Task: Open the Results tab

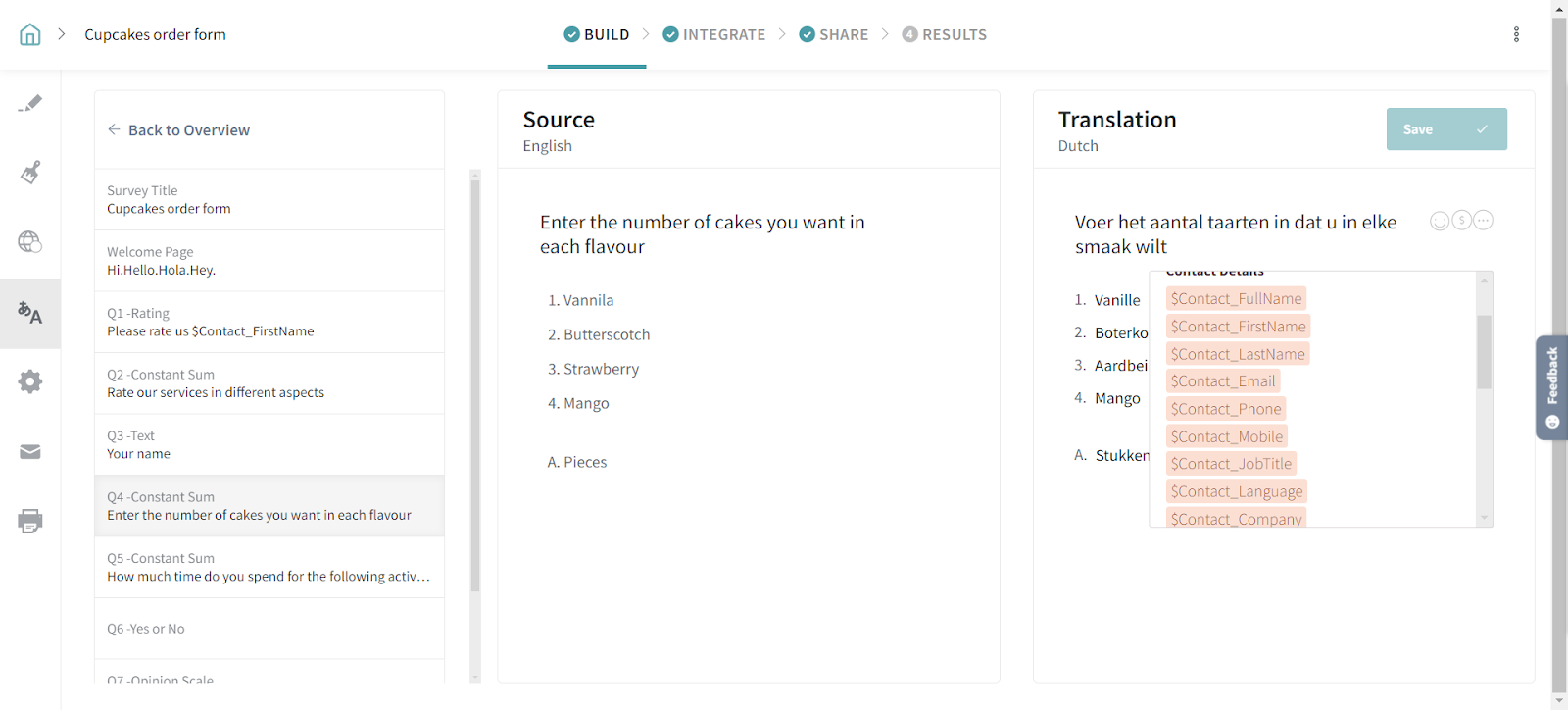Action: click(945, 35)
